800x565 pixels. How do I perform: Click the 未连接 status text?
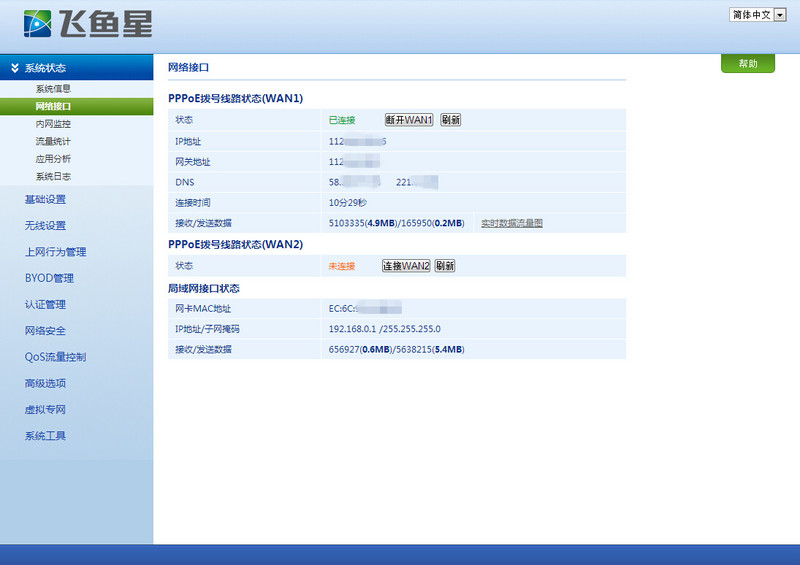click(342, 266)
